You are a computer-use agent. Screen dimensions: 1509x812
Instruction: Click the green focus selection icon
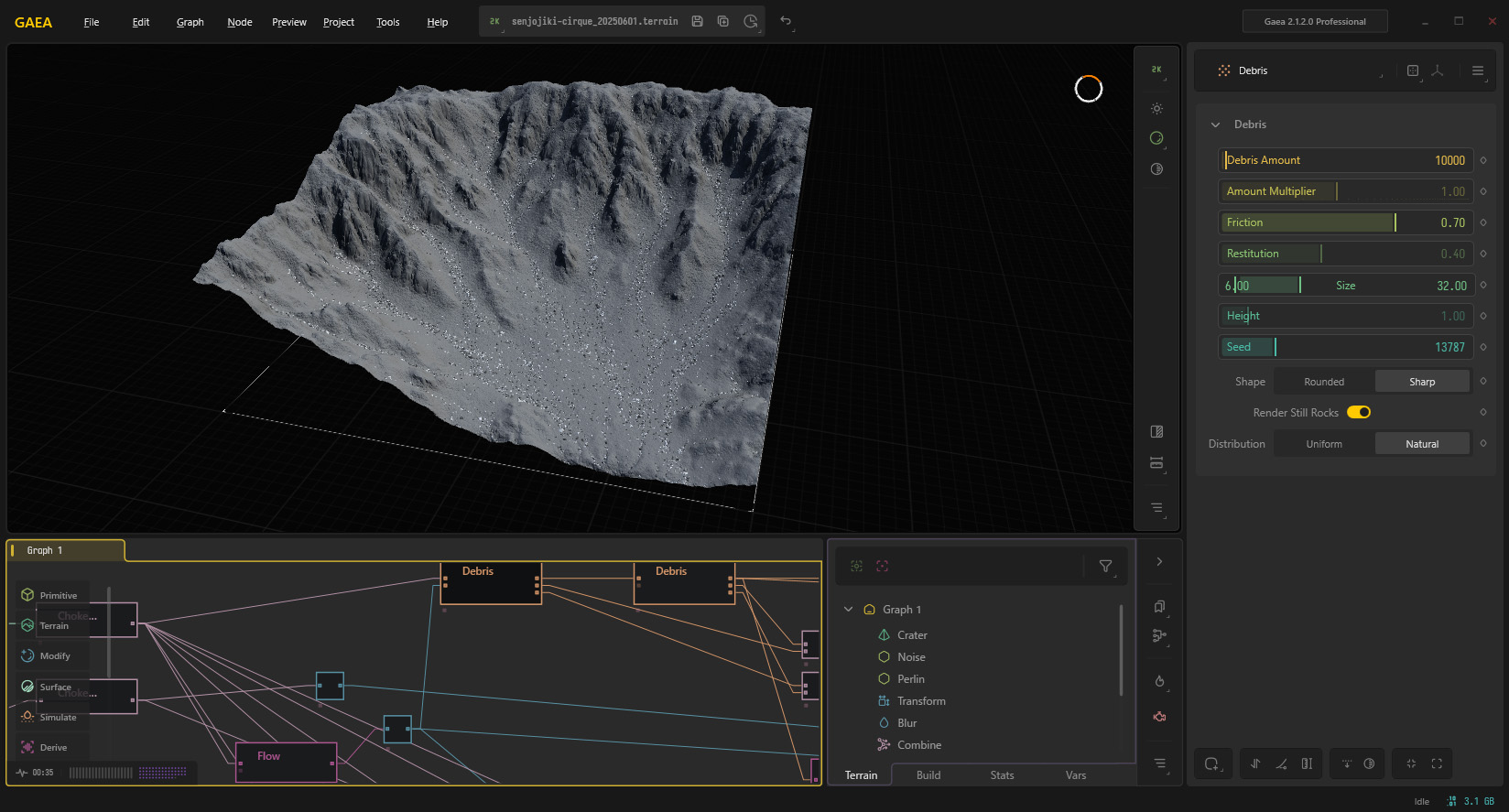click(x=857, y=566)
